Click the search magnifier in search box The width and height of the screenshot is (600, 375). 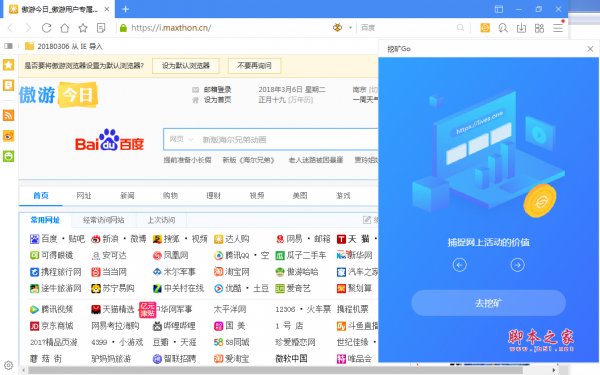460,28
